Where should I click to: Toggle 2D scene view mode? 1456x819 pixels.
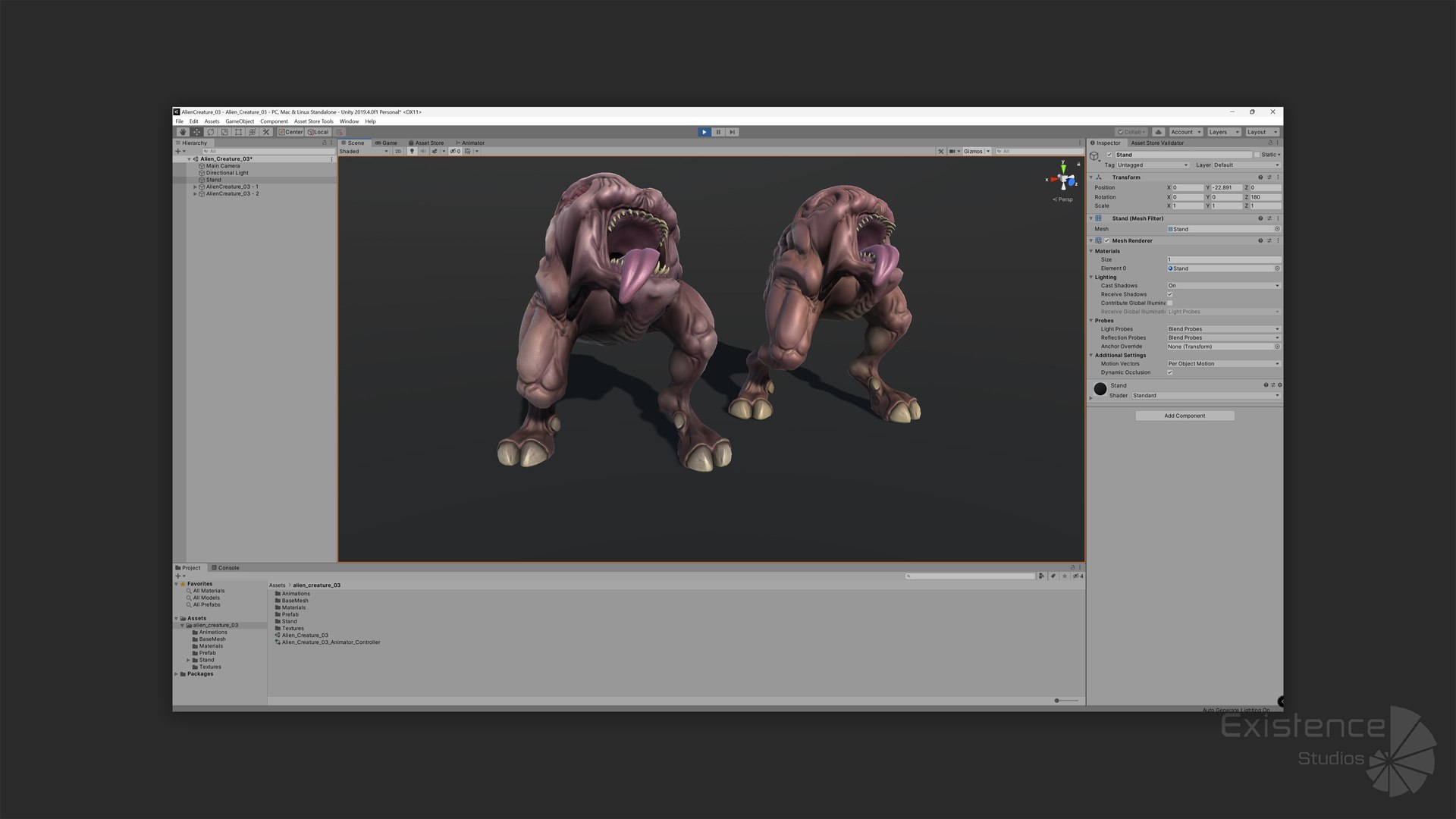(x=397, y=151)
